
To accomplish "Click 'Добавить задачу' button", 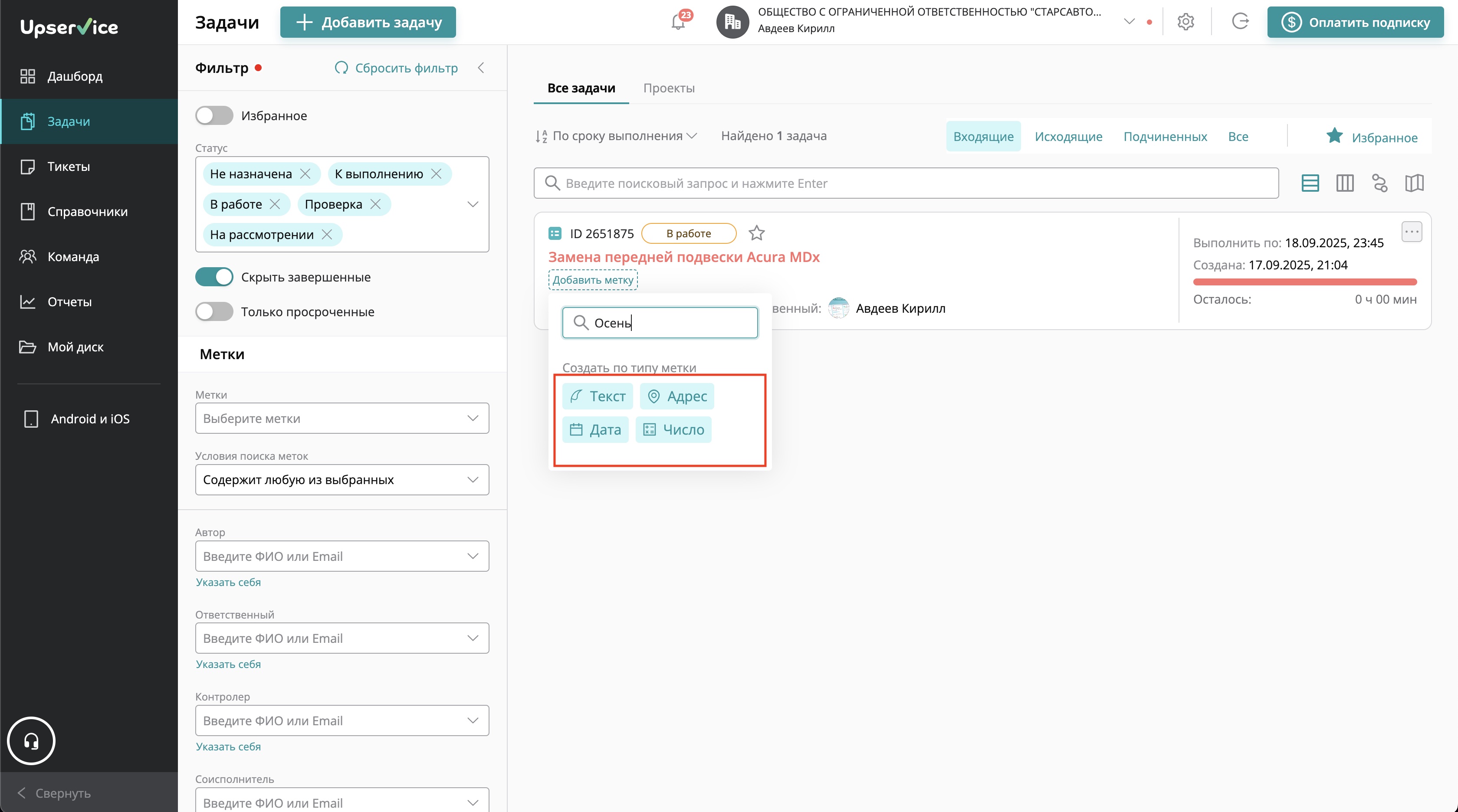I will [x=368, y=22].
